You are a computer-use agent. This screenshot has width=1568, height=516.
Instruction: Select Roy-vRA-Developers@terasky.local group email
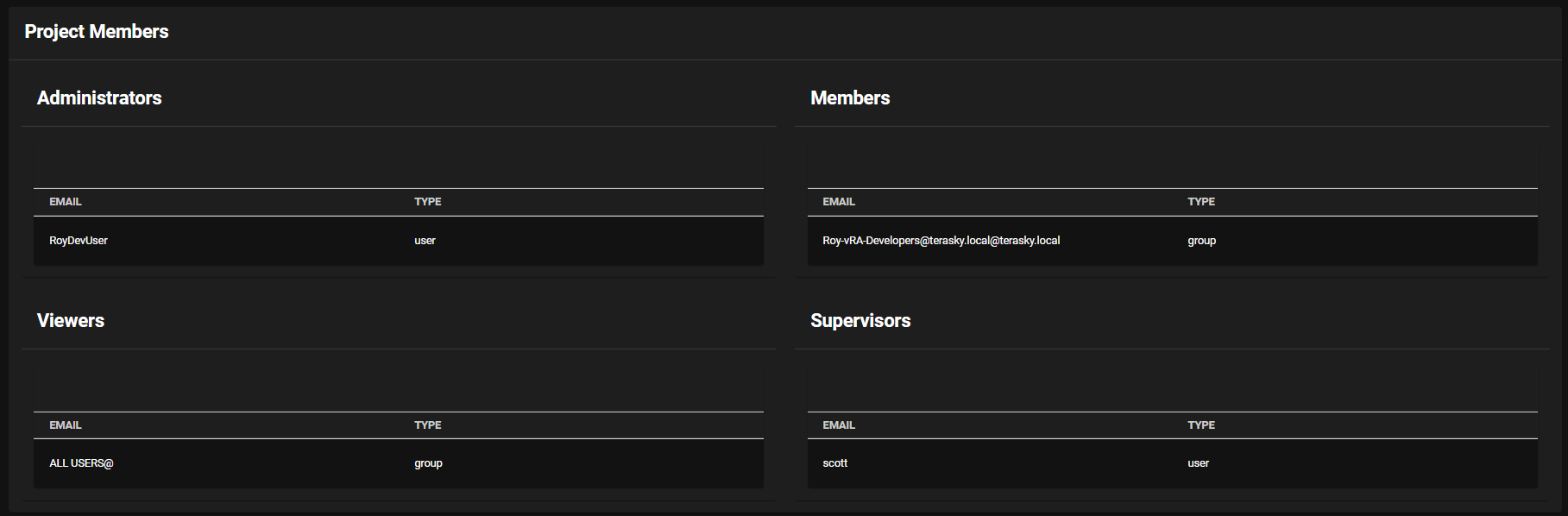tap(941, 241)
